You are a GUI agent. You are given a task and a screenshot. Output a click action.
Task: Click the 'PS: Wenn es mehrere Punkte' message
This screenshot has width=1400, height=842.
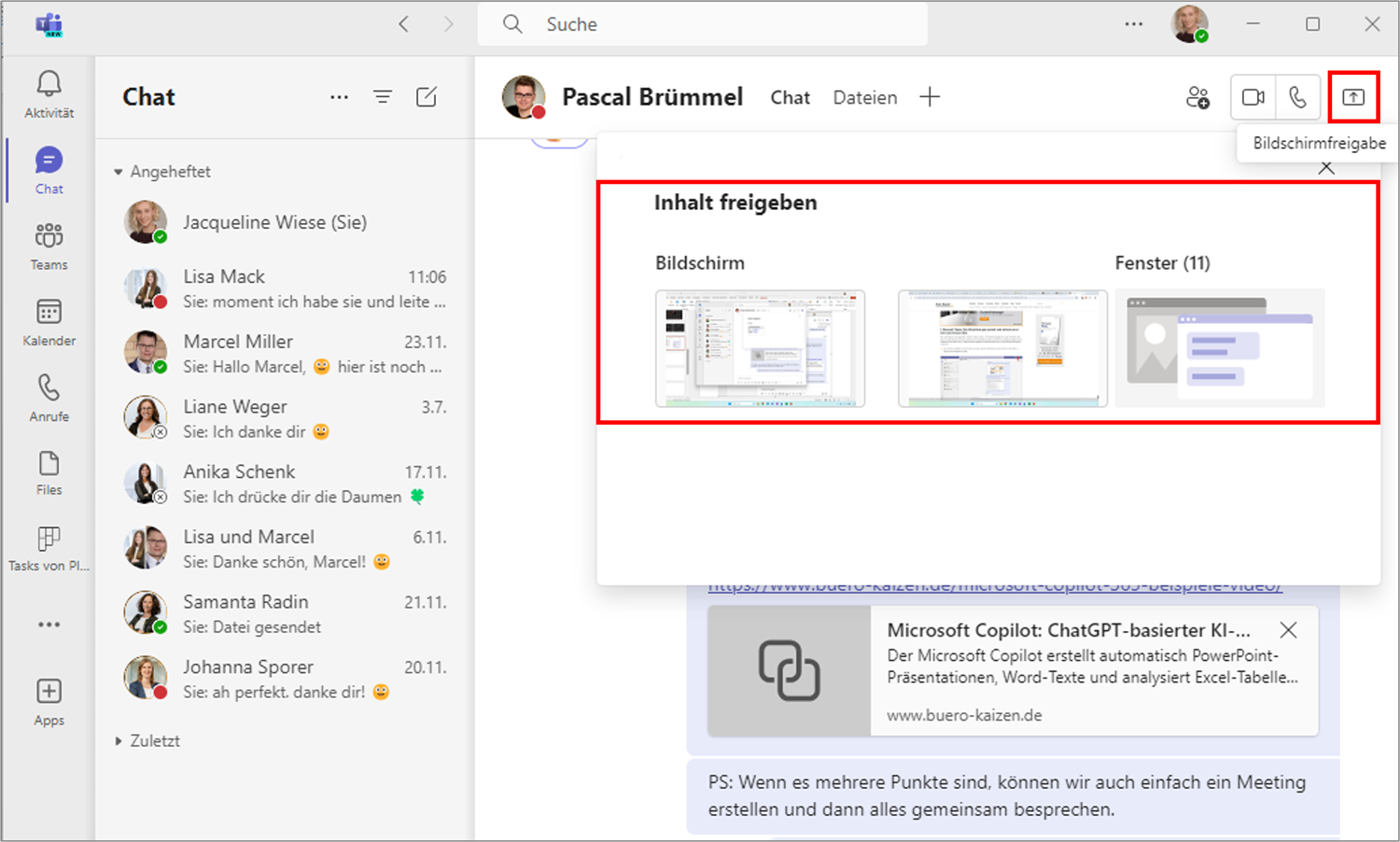[x=1013, y=796]
